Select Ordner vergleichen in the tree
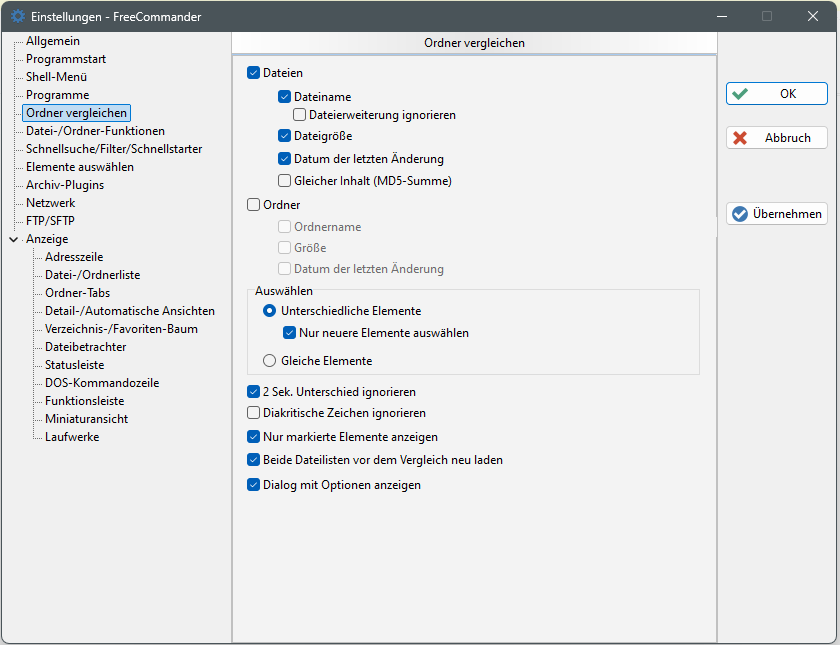Viewport: 840px width, 645px height. (77, 113)
